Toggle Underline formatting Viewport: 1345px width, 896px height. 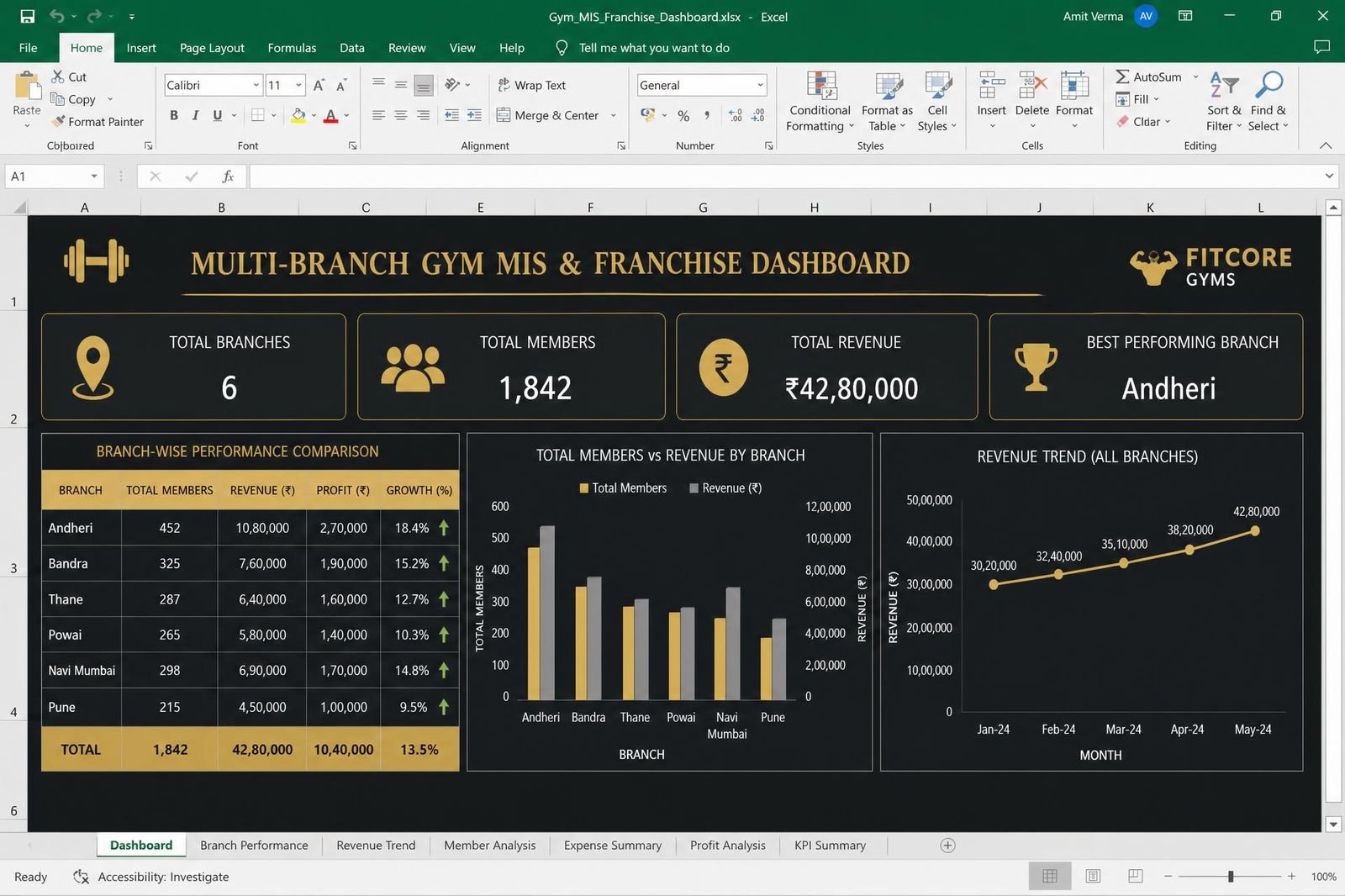(x=218, y=115)
